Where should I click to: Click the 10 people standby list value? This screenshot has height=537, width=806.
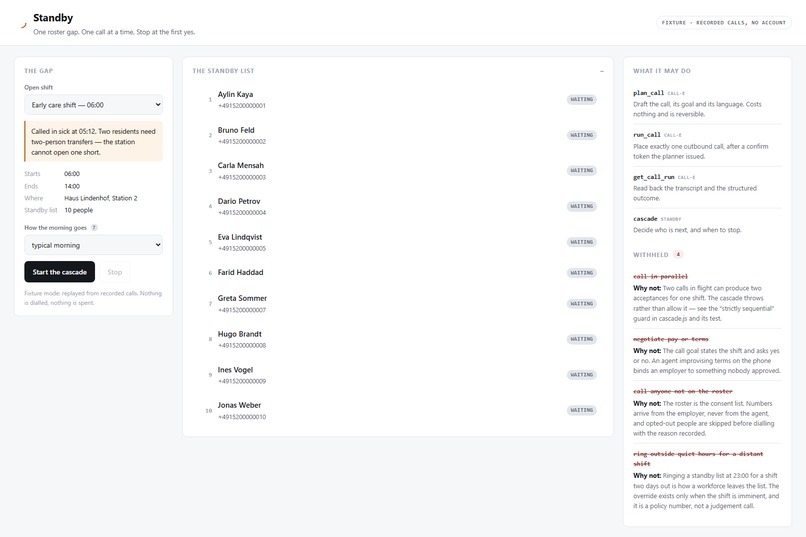78,210
